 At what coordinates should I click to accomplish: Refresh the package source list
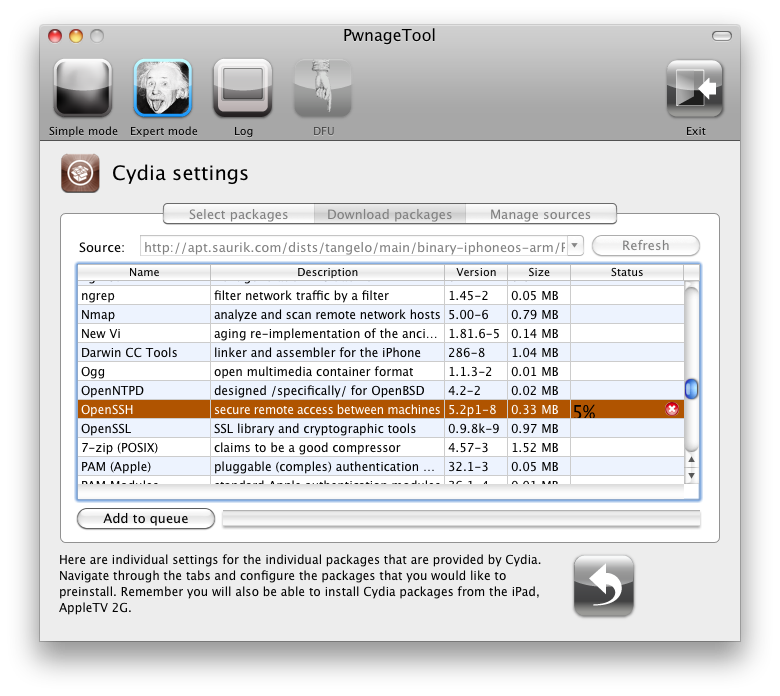point(645,246)
